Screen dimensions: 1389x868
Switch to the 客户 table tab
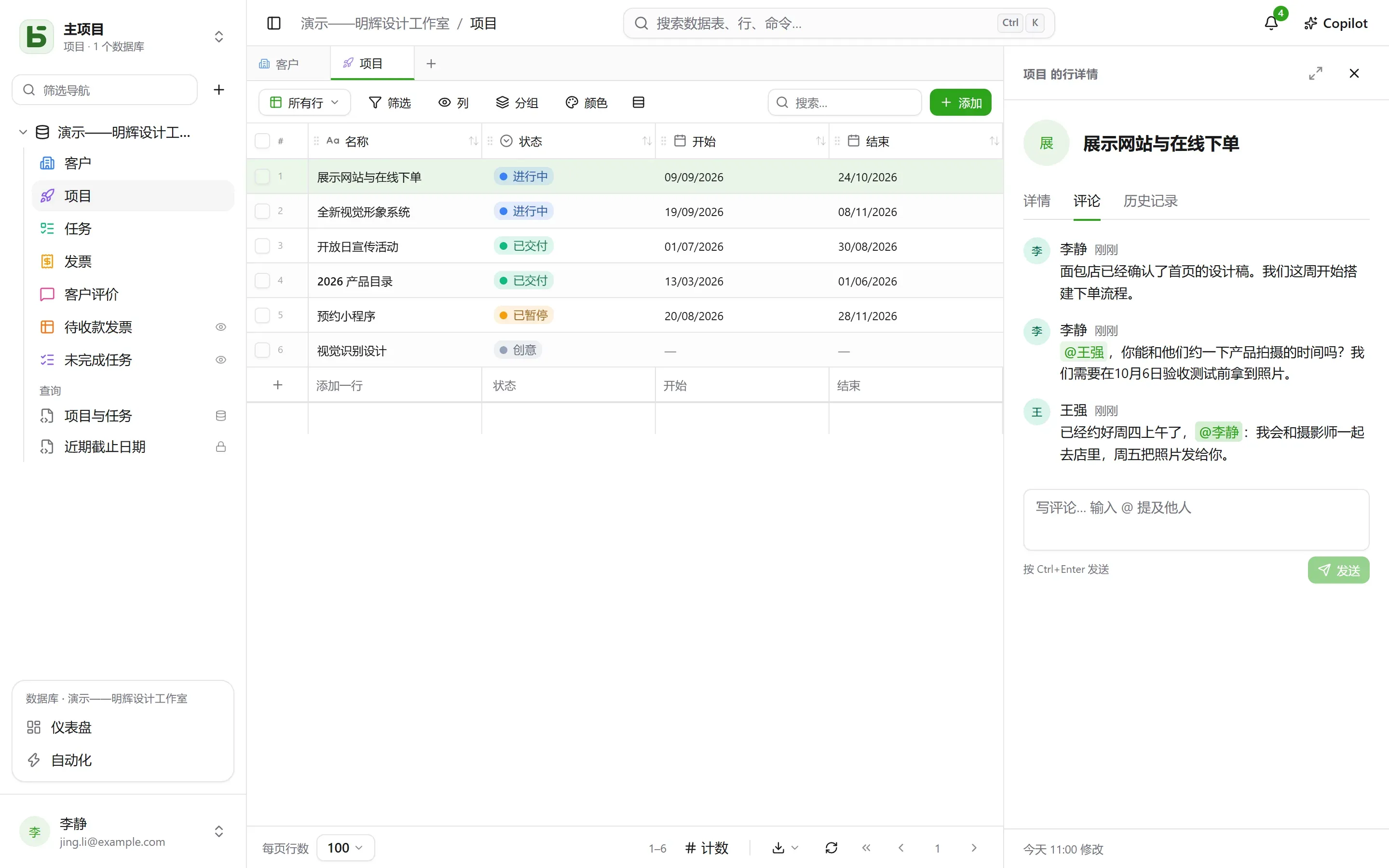(287, 64)
